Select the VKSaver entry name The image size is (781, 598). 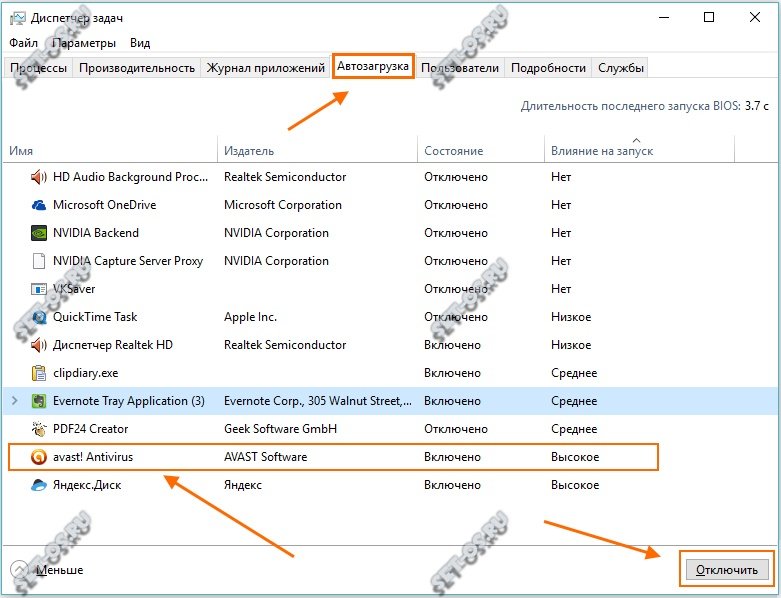coord(74,289)
